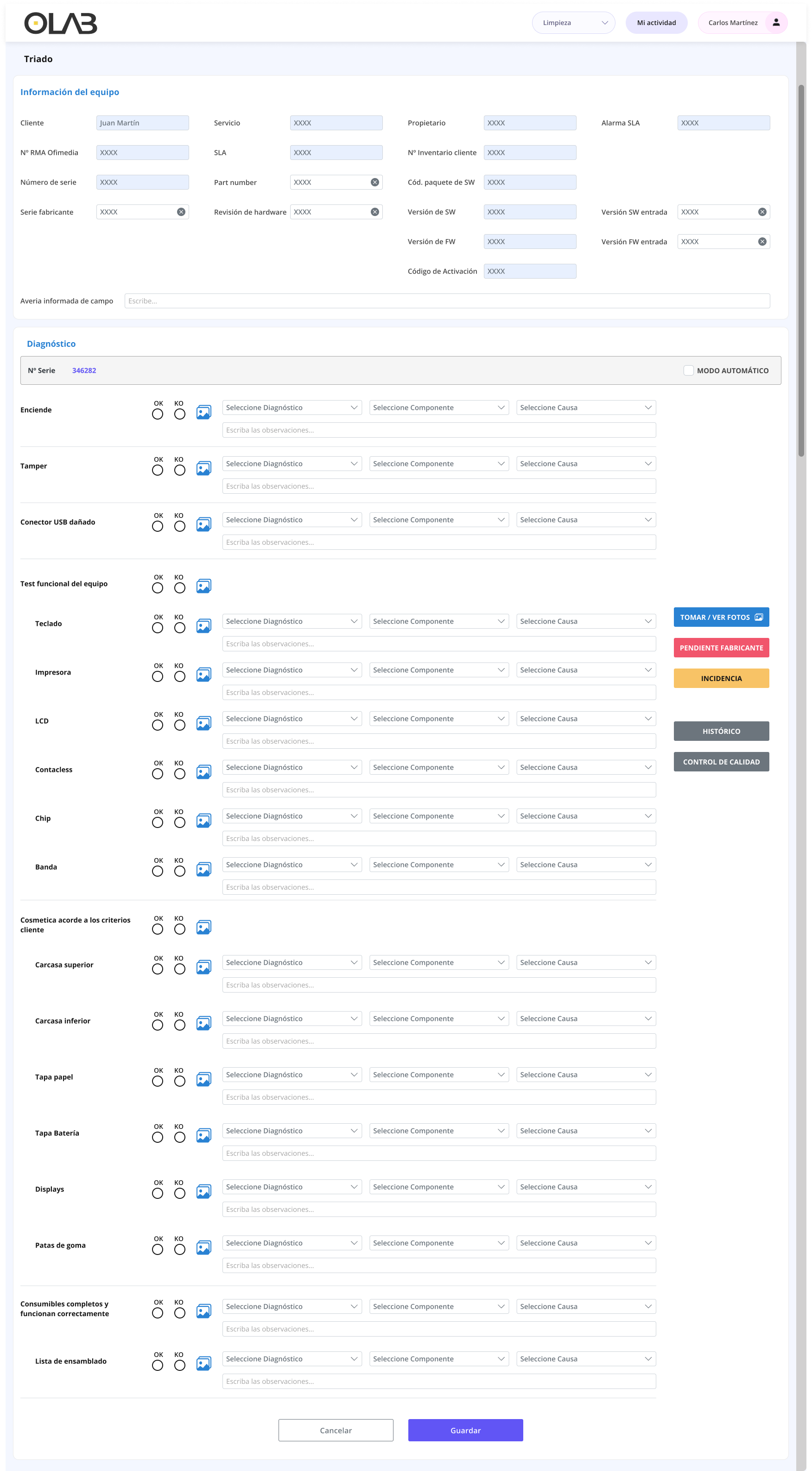Open photo icon for Banda row
The image size is (812, 1471).
click(203, 869)
